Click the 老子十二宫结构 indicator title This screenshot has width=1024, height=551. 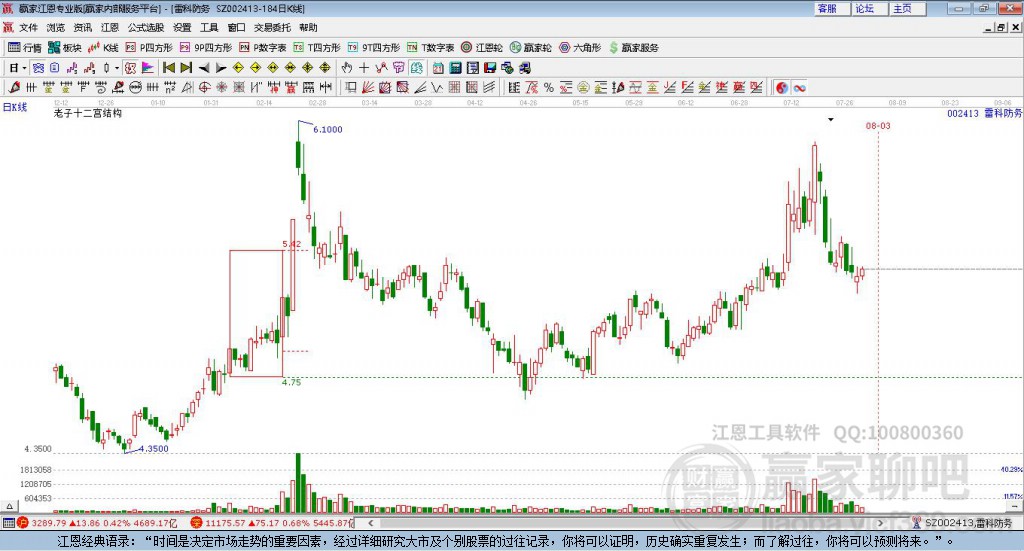pyautogui.click(x=88, y=113)
